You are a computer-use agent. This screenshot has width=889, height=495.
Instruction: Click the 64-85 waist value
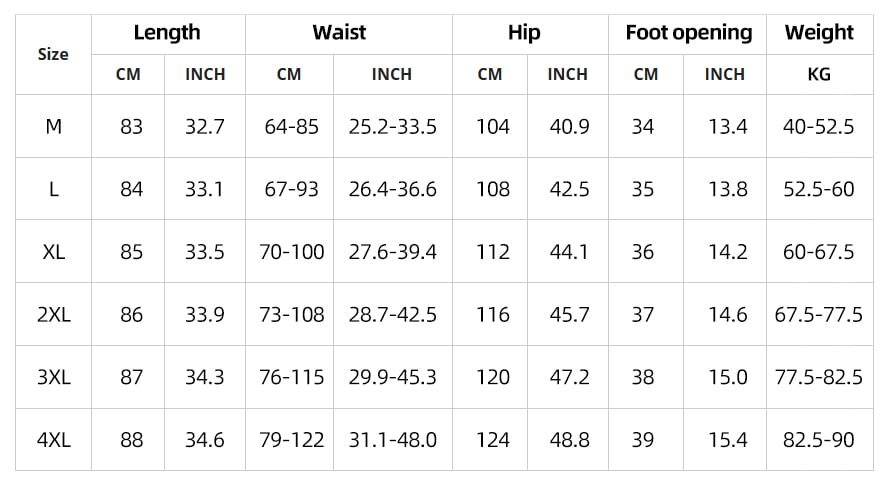click(x=292, y=127)
